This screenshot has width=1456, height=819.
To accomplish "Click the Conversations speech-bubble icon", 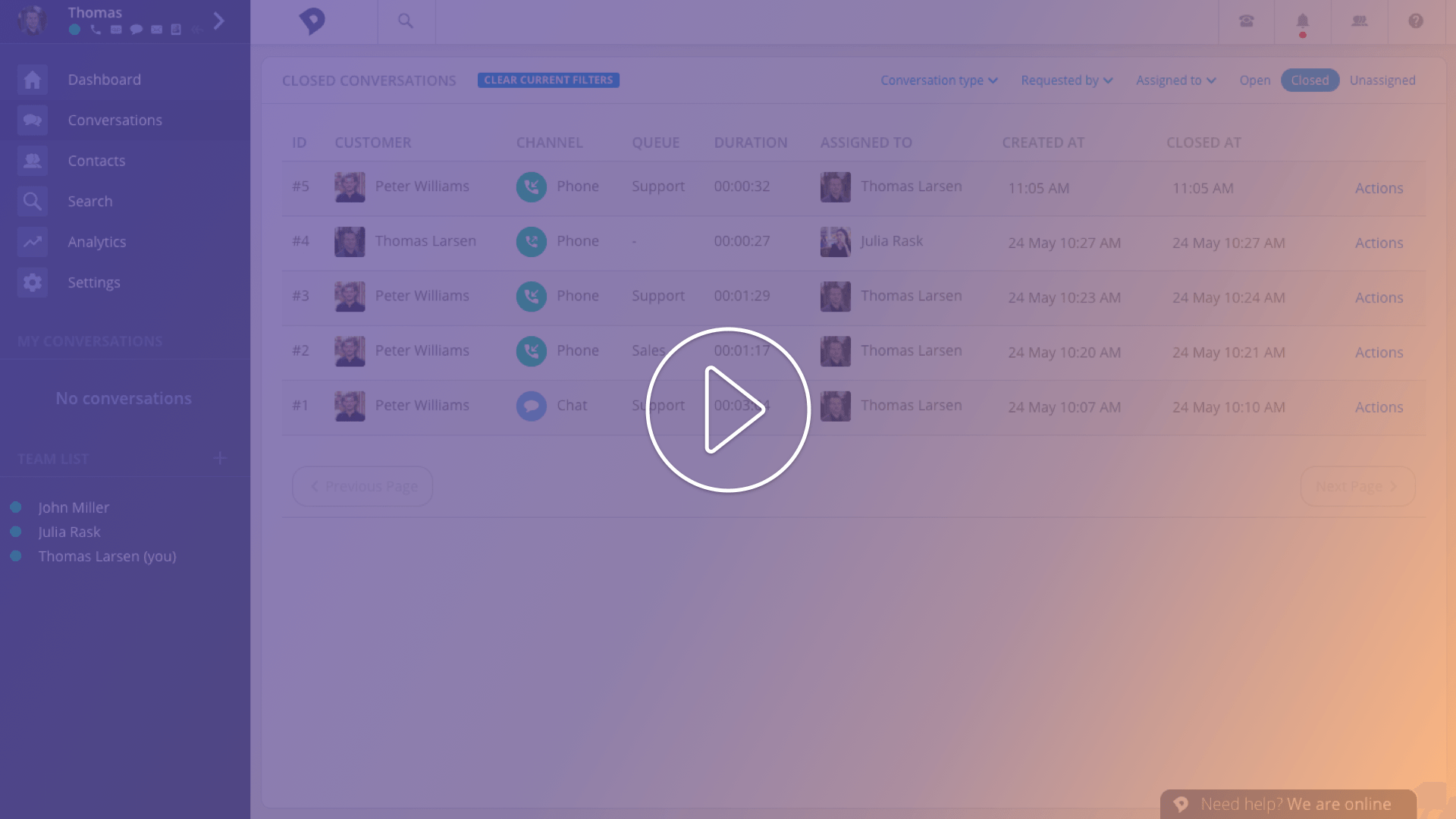I will pos(33,121).
